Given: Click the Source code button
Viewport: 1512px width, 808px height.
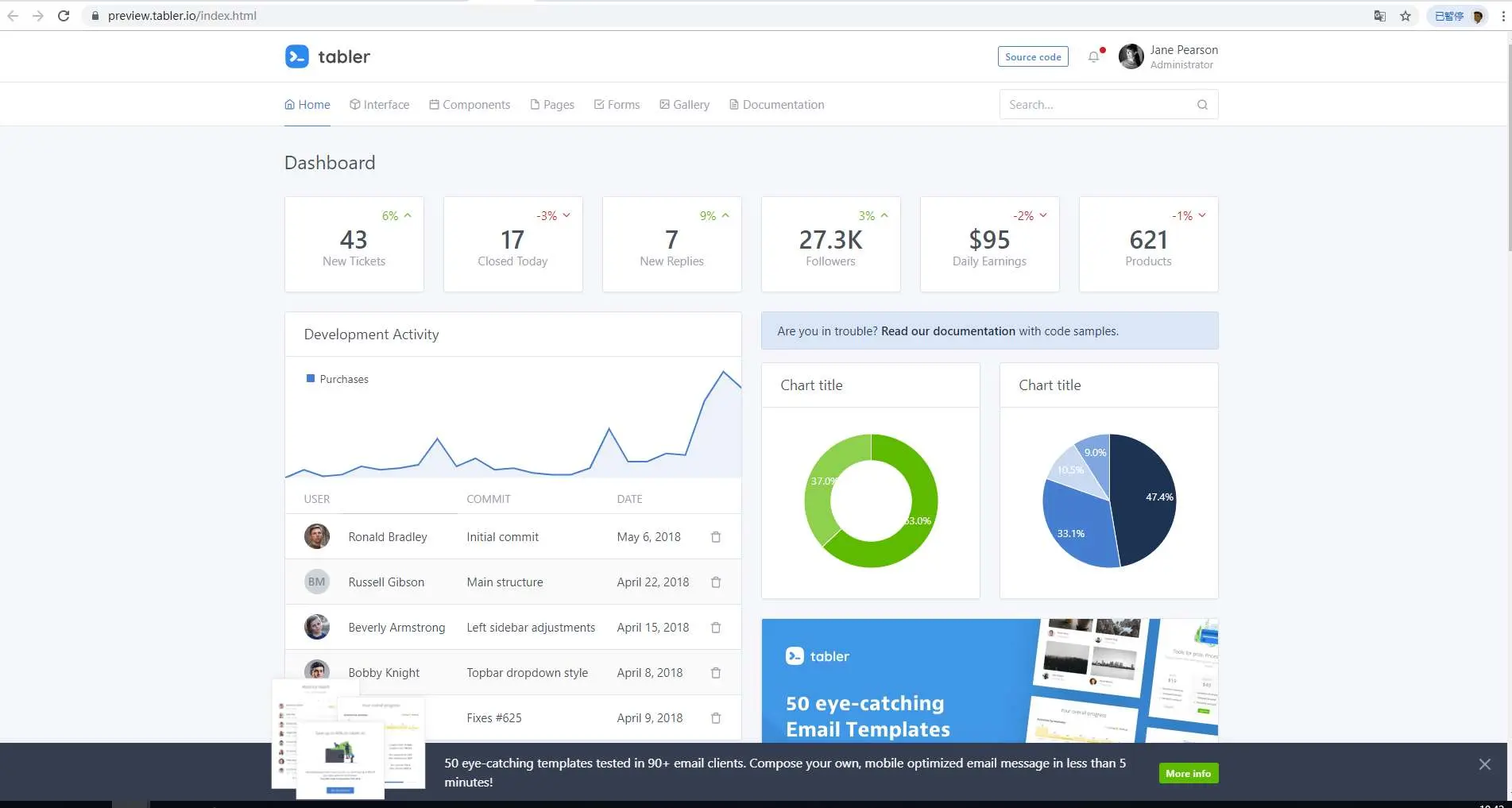Looking at the screenshot, I should (1033, 56).
